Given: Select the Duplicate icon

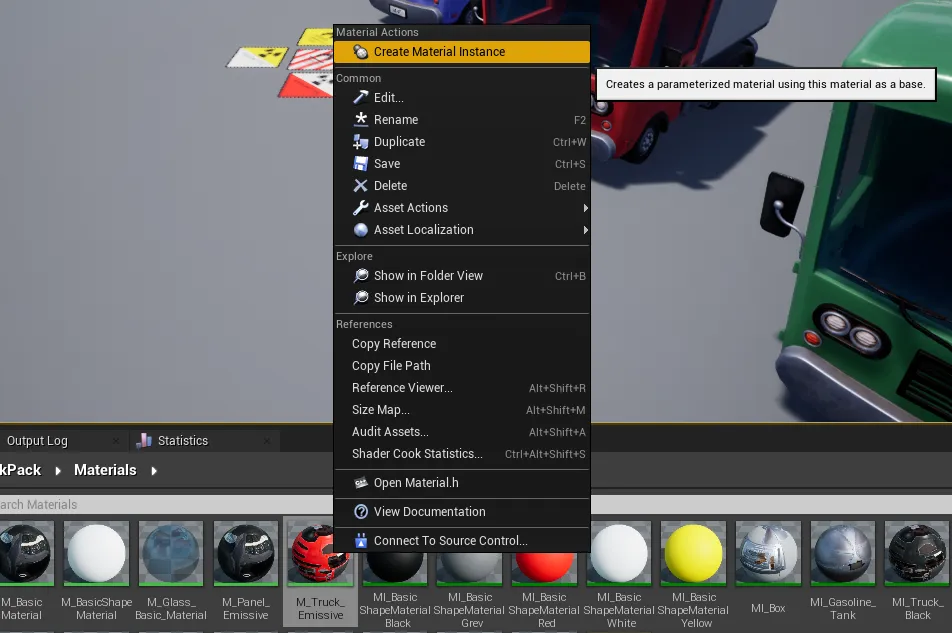Looking at the screenshot, I should [361, 141].
